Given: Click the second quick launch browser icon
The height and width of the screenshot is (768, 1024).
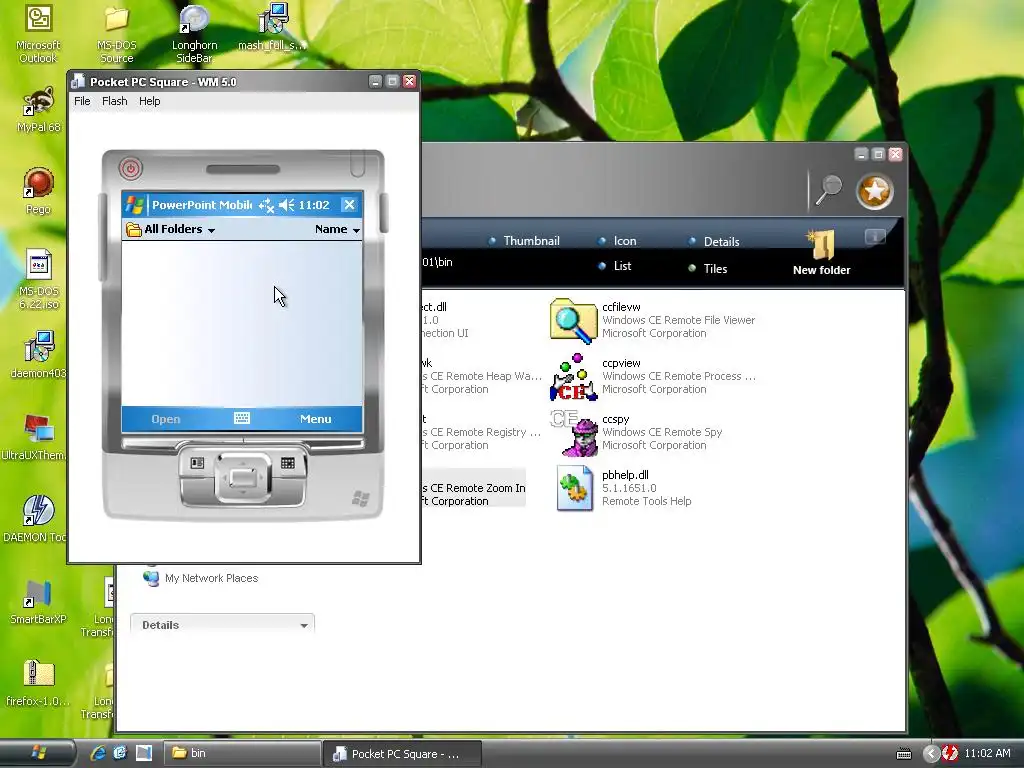Looking at the screenshot, I should tap(120, 753).
